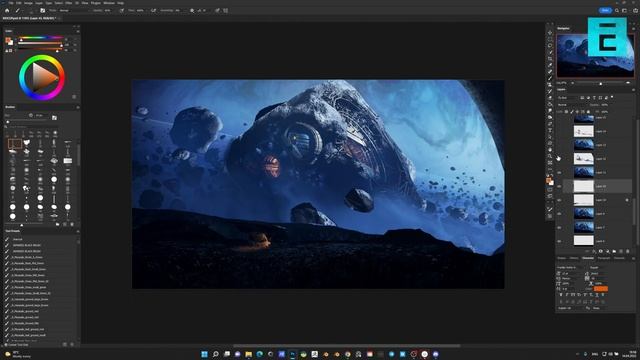Hide selected Layer 10 eye icon
Screen dimensions: 640x360
pos(559,186)
